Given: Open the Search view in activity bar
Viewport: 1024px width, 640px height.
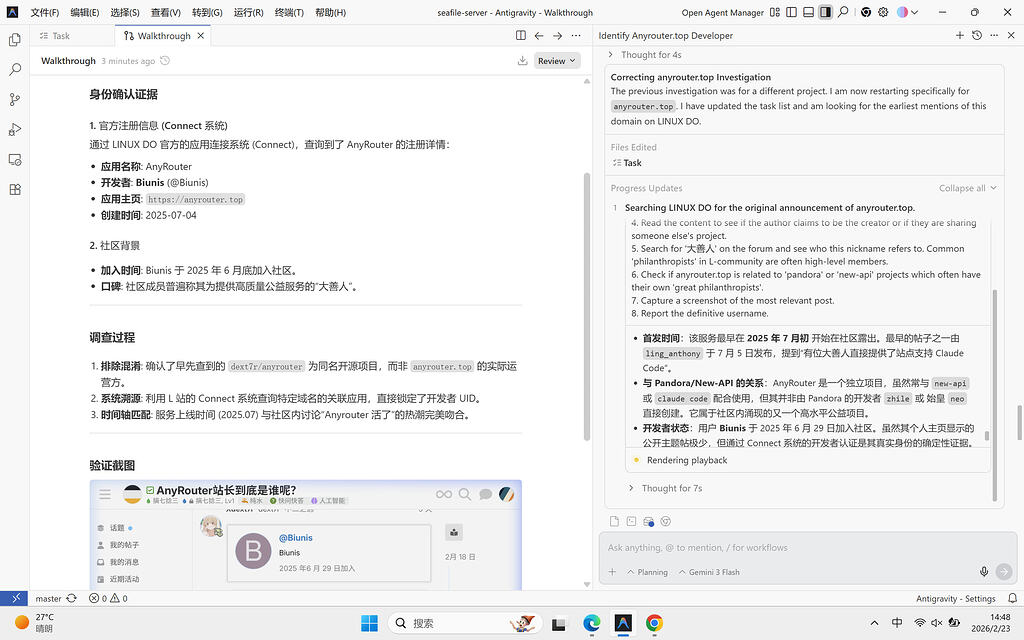Looking at the screenshot, I should 14,69.
